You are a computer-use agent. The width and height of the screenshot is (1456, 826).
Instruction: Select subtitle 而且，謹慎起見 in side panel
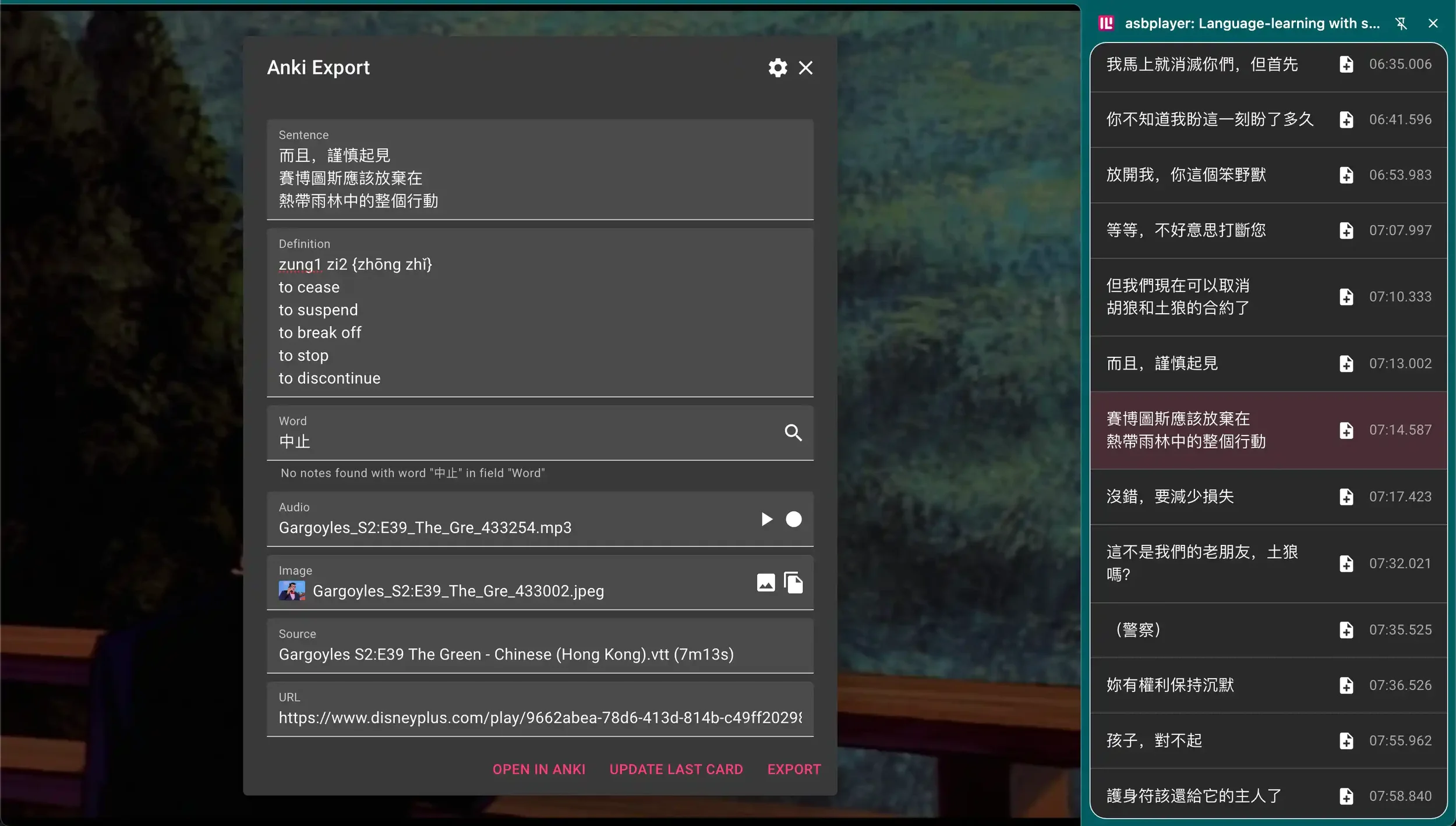coord(1162,363)
